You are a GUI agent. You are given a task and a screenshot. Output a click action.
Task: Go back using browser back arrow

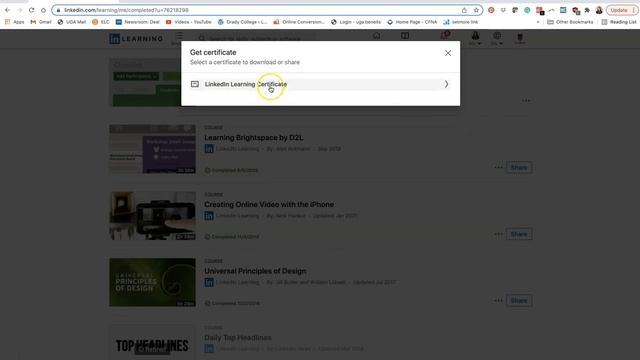8,10
